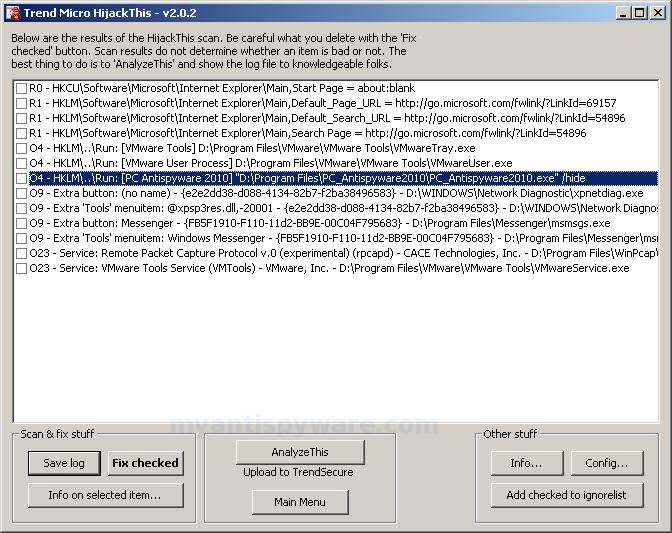Open the Config... settings

coord(607,463)
